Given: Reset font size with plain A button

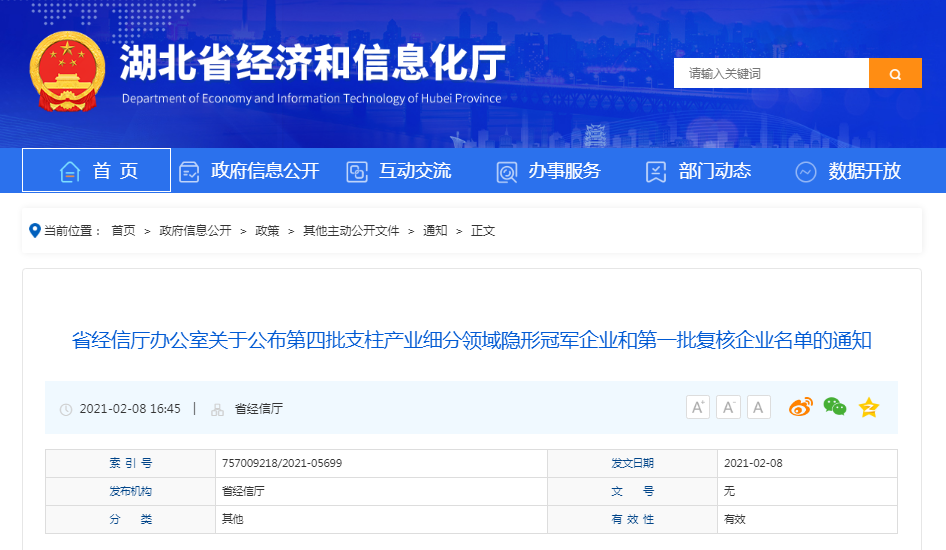Looking at the screenshot, I should [x=759, y=407].
